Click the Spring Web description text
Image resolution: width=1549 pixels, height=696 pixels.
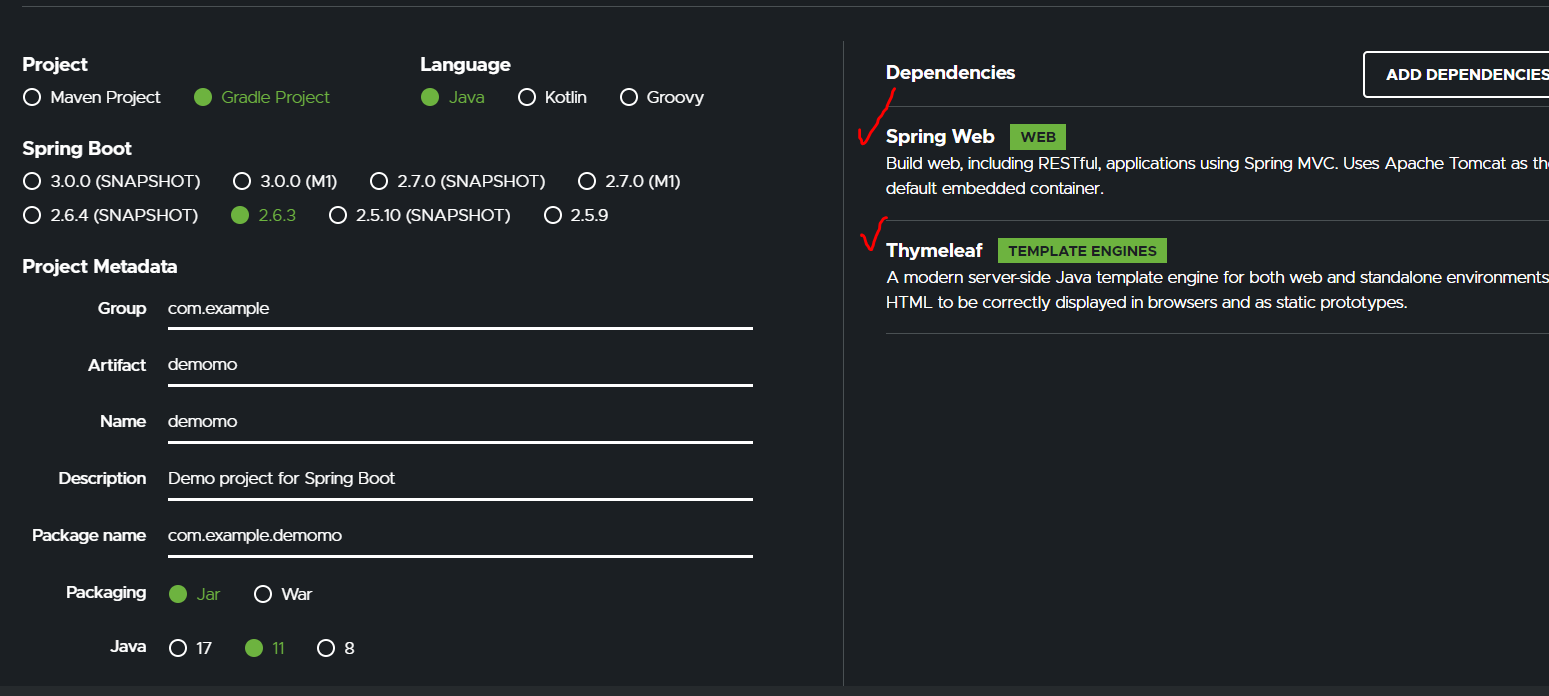point(1217,176)
